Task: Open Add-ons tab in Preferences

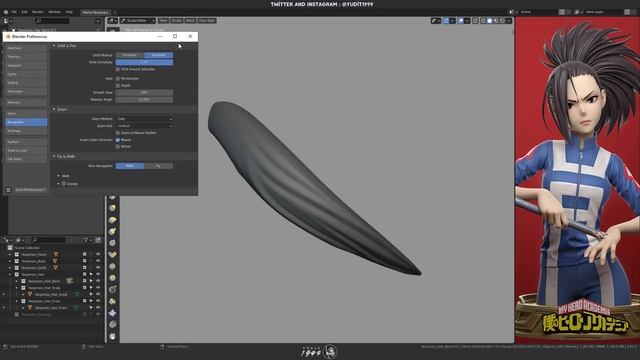Action: 26,102
